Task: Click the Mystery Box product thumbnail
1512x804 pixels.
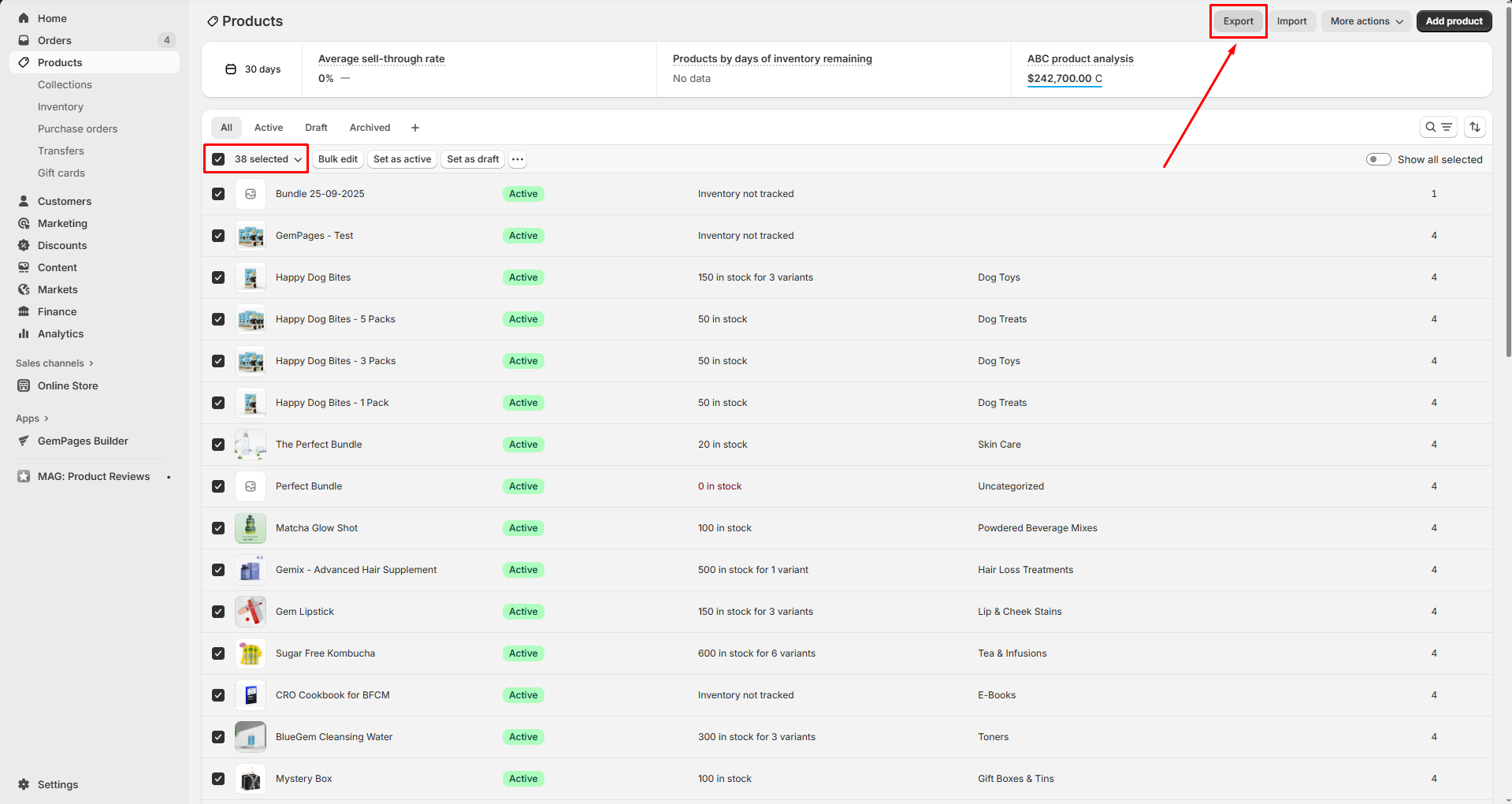Action: point(251,779)
